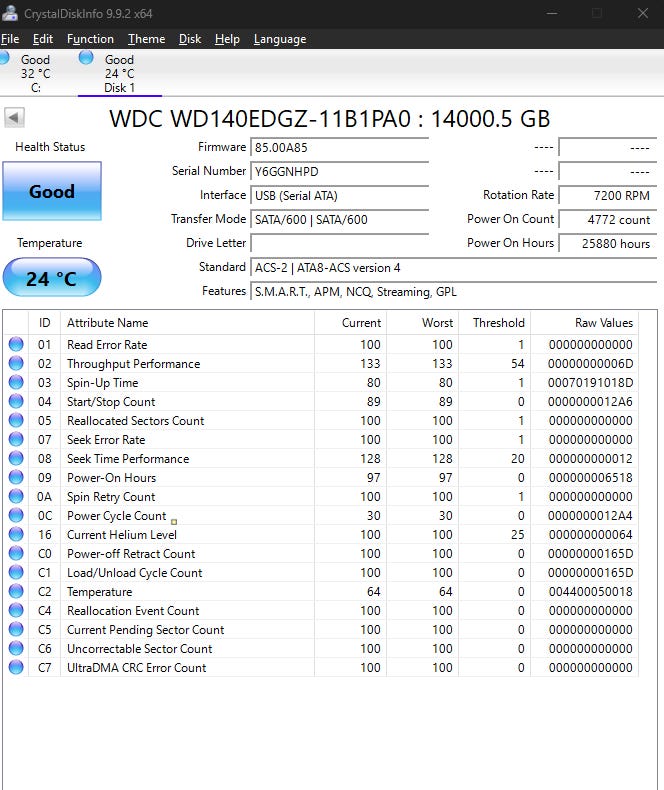Click status orb for Reallocated Sectors Count
The image size is (664, 790).
point(16,420)
